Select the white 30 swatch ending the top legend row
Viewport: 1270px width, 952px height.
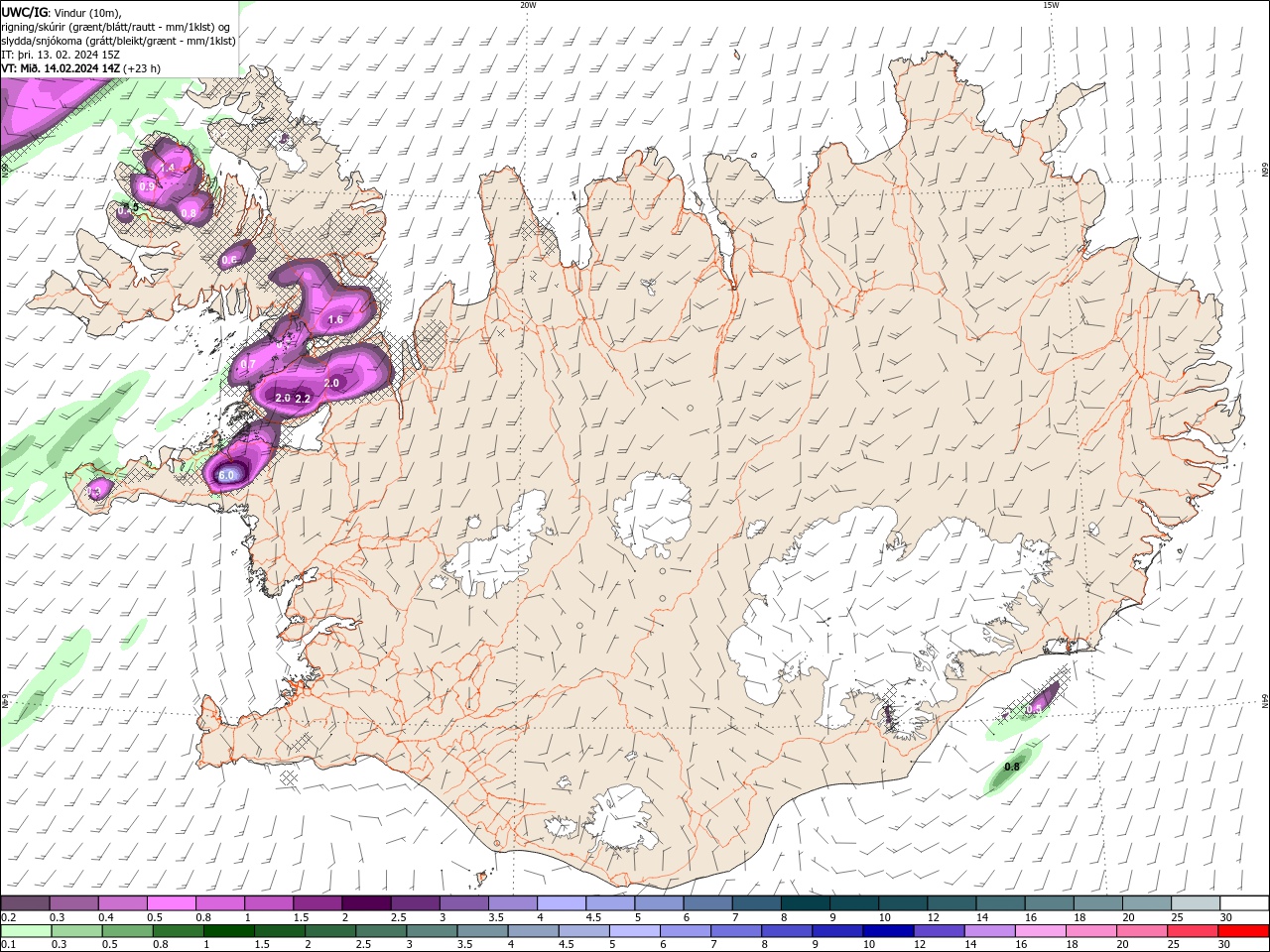[1243, 903]
